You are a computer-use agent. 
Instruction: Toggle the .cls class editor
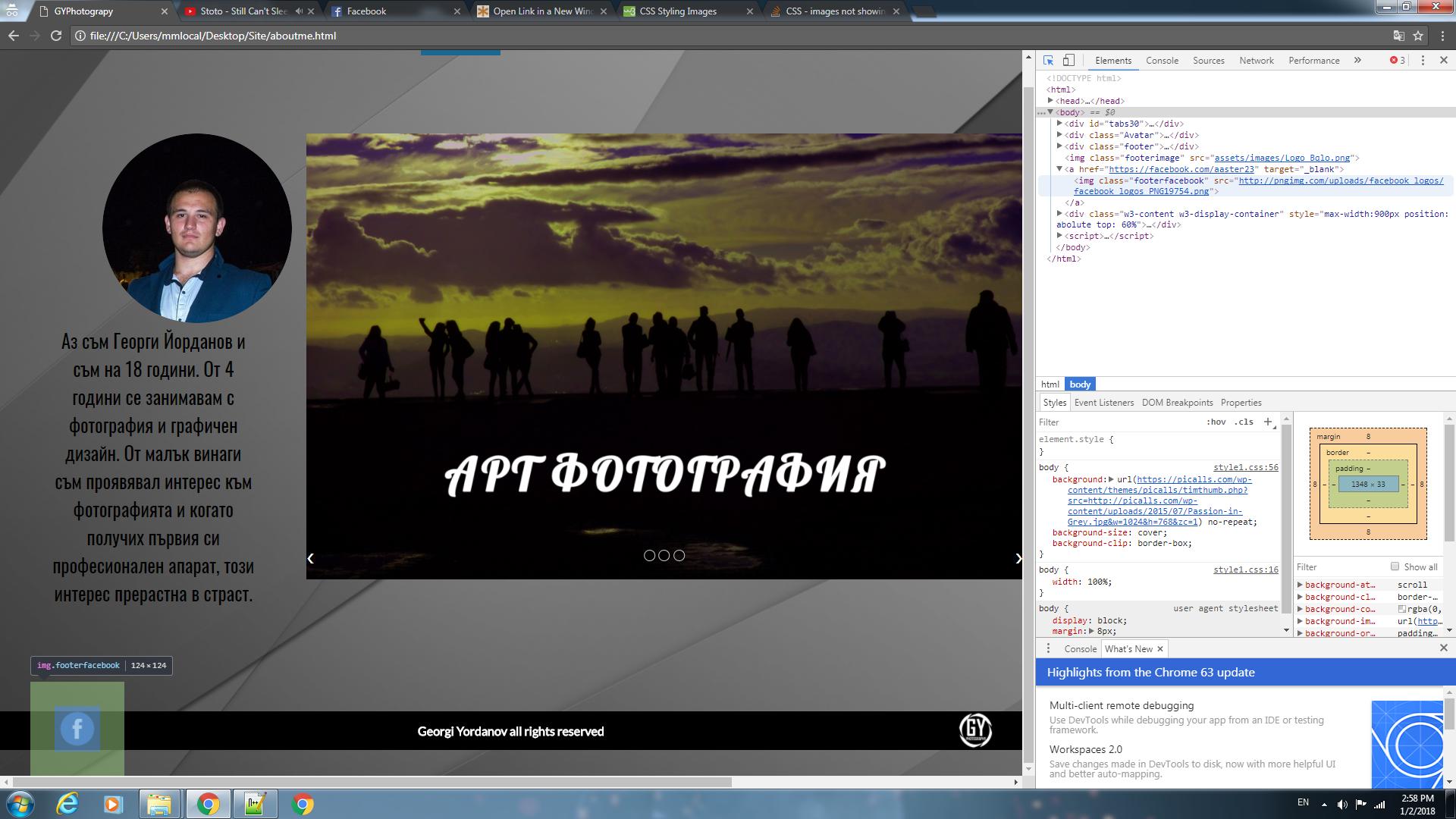(1242, 422)
